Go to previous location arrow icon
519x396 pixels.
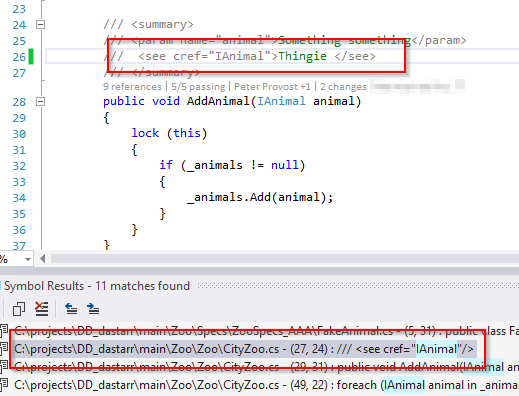[71, 309]
